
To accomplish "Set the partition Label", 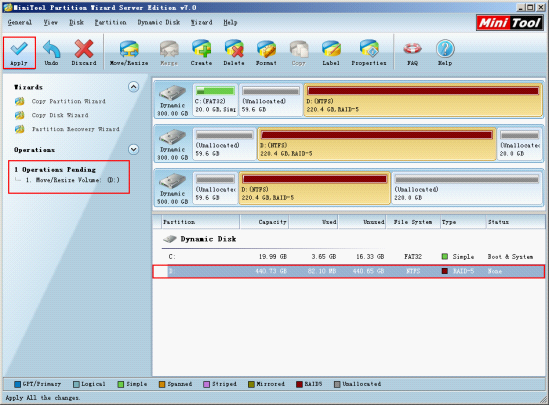I will click(331, 53).
